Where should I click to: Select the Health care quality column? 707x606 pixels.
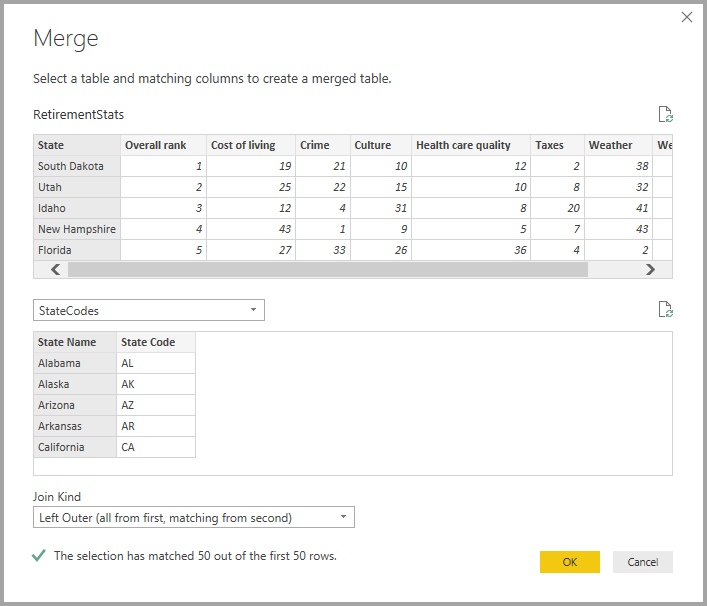[471, 145]
